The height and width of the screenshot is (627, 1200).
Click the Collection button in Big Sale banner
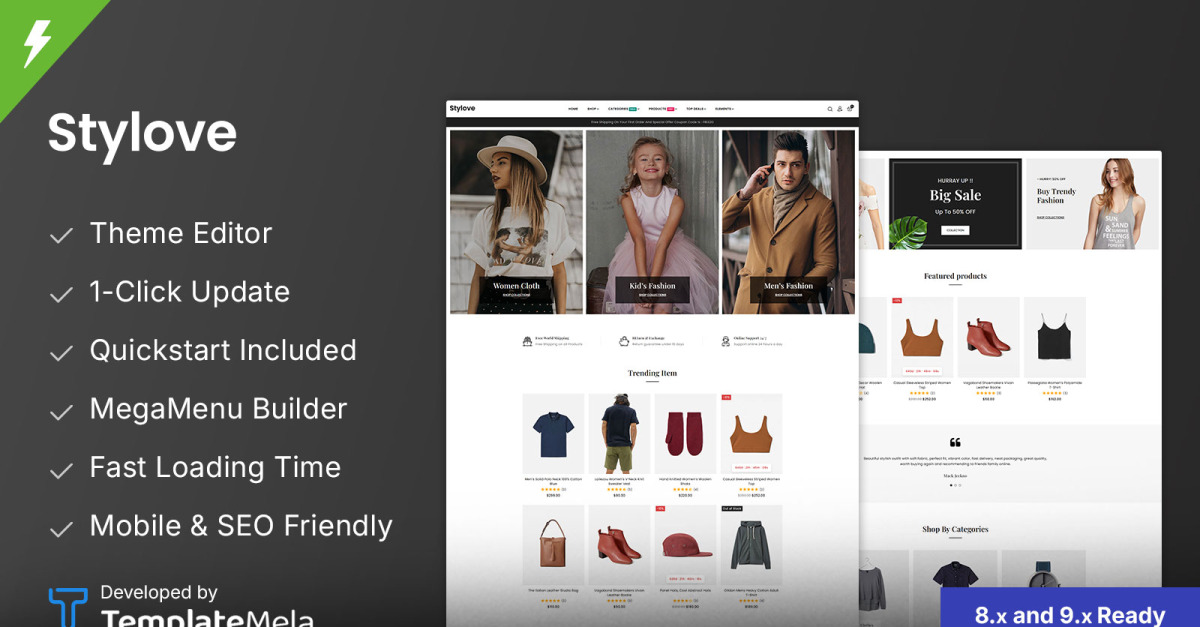pos(955,230)
